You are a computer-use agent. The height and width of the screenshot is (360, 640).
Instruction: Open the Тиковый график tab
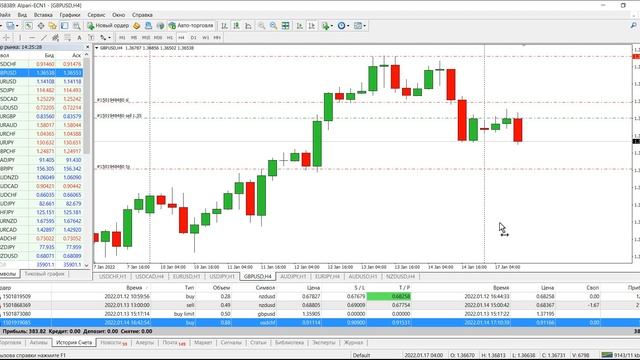pos(44,274)
